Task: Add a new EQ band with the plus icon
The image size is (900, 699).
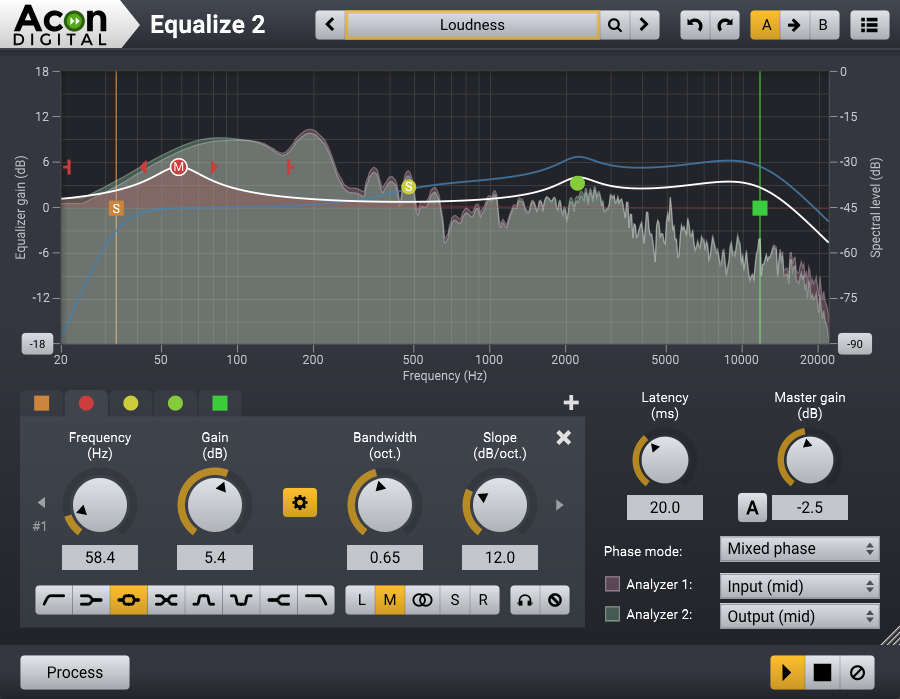Action: tap(571, 402)
